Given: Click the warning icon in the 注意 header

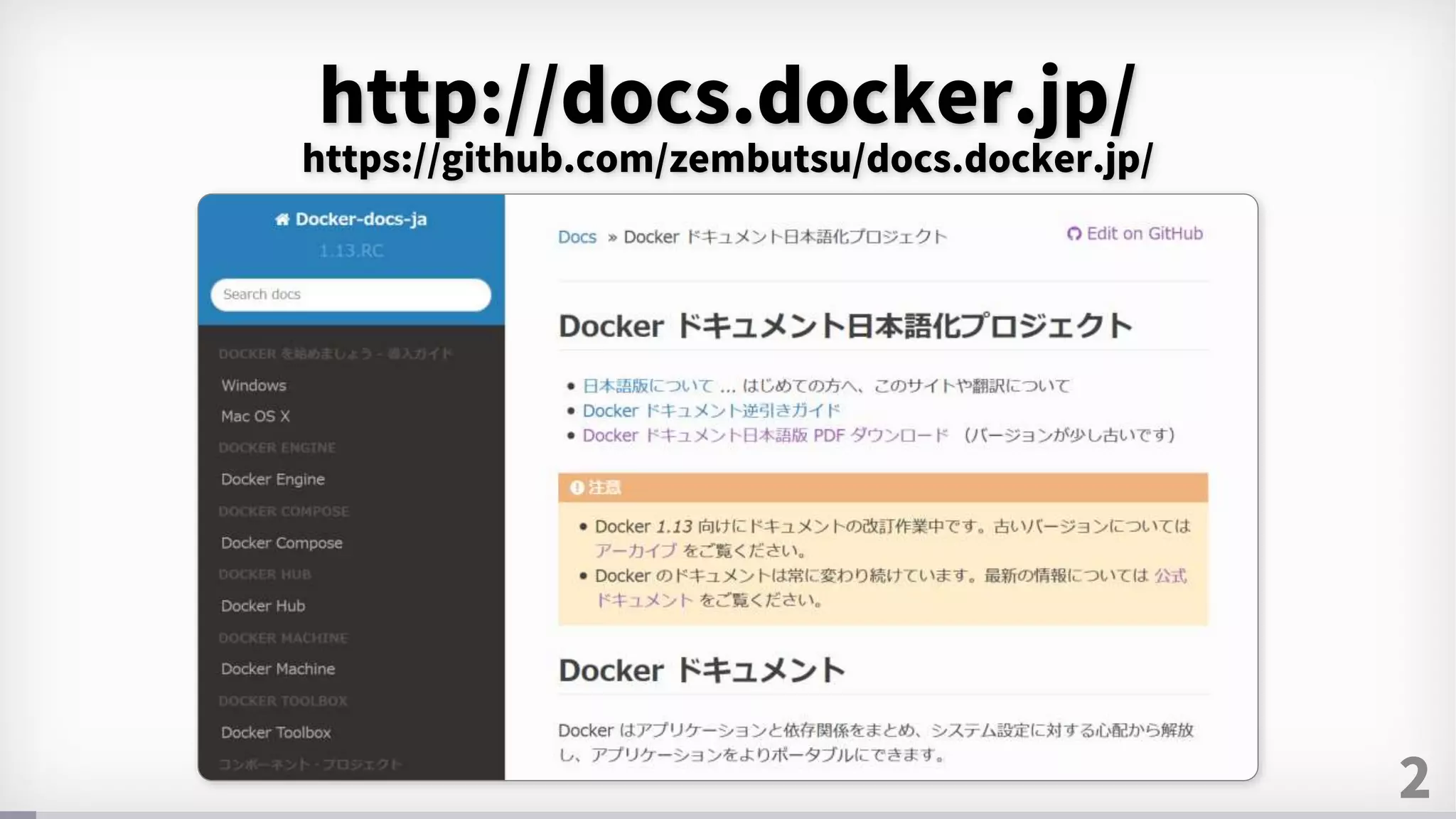Looking at the screenshot, I should [577, 488].
